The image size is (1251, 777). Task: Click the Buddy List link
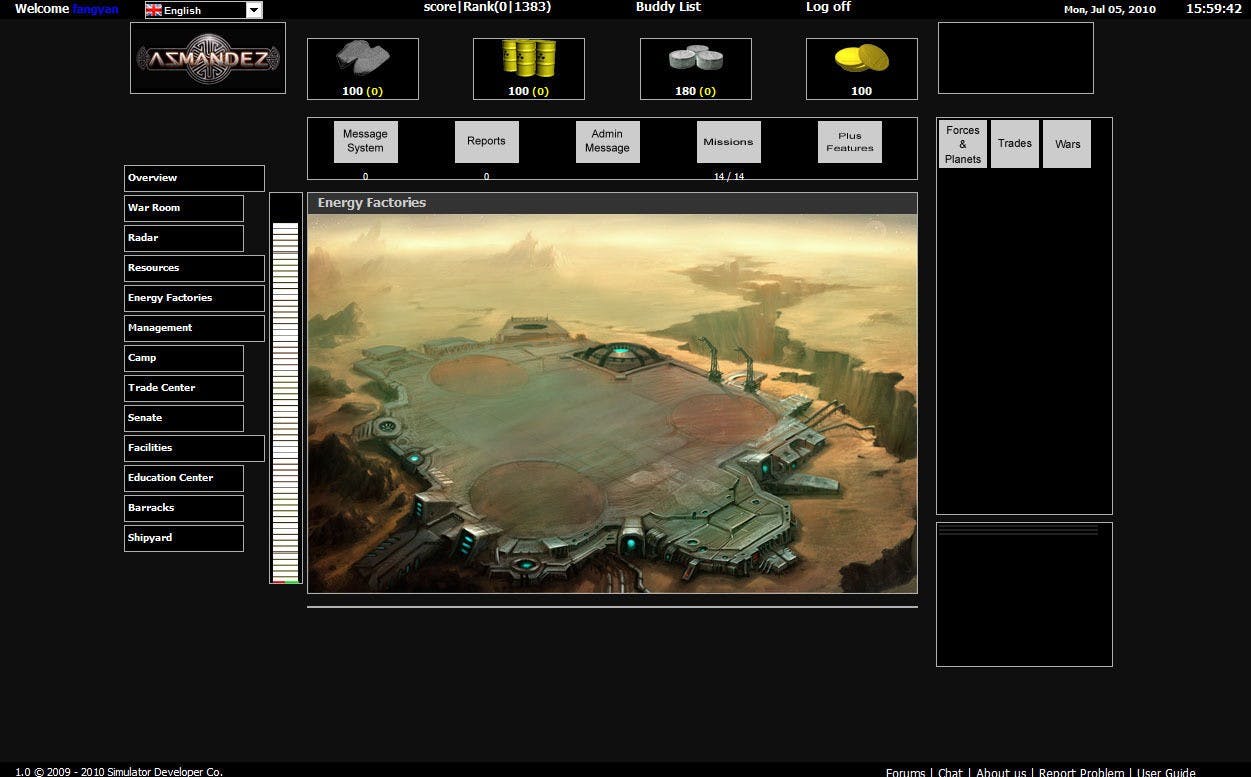tap(668, 7)
